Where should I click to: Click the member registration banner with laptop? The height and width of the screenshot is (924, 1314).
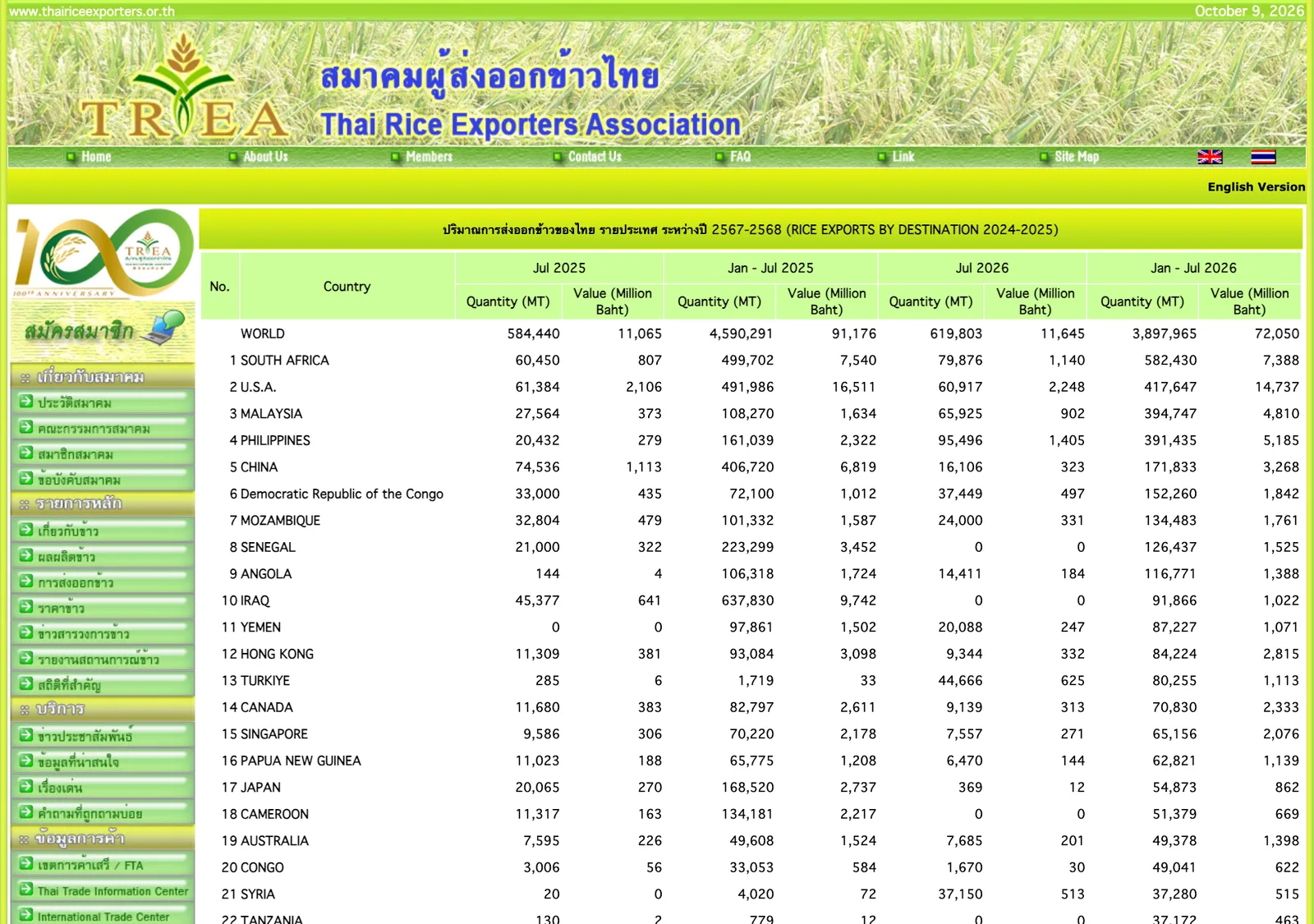click(x=103, y=331)
